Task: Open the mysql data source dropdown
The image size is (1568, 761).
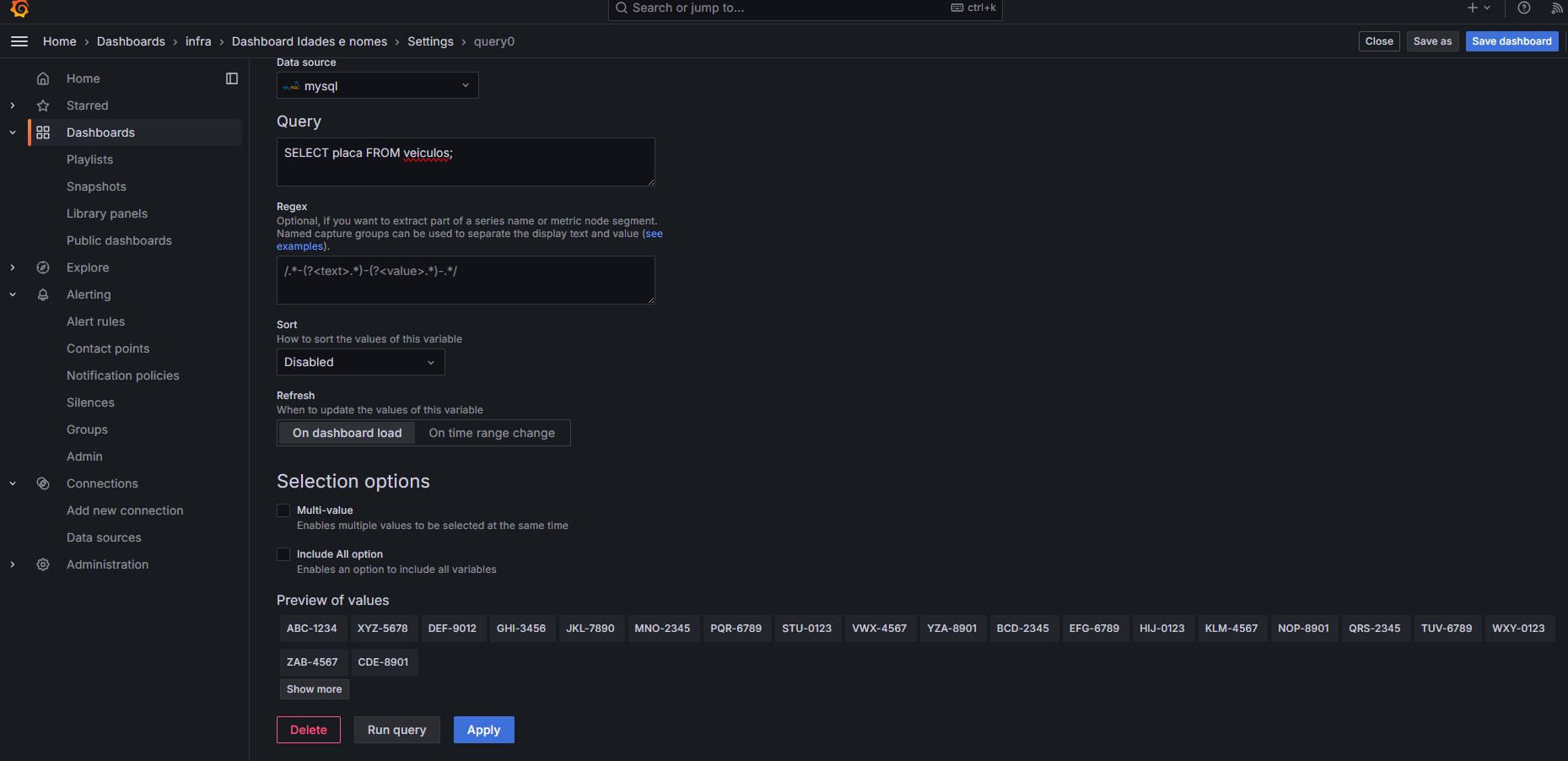Action: pos(377,85)
